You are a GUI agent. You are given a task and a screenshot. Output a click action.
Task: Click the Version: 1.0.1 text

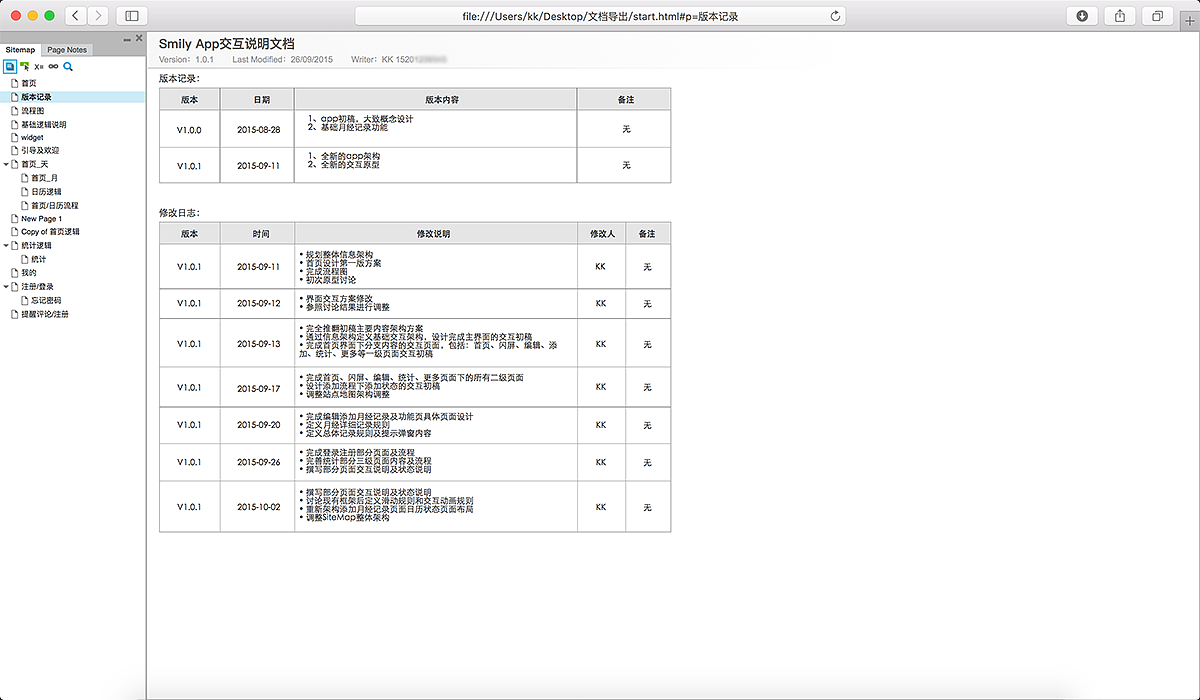click(187, 60)
